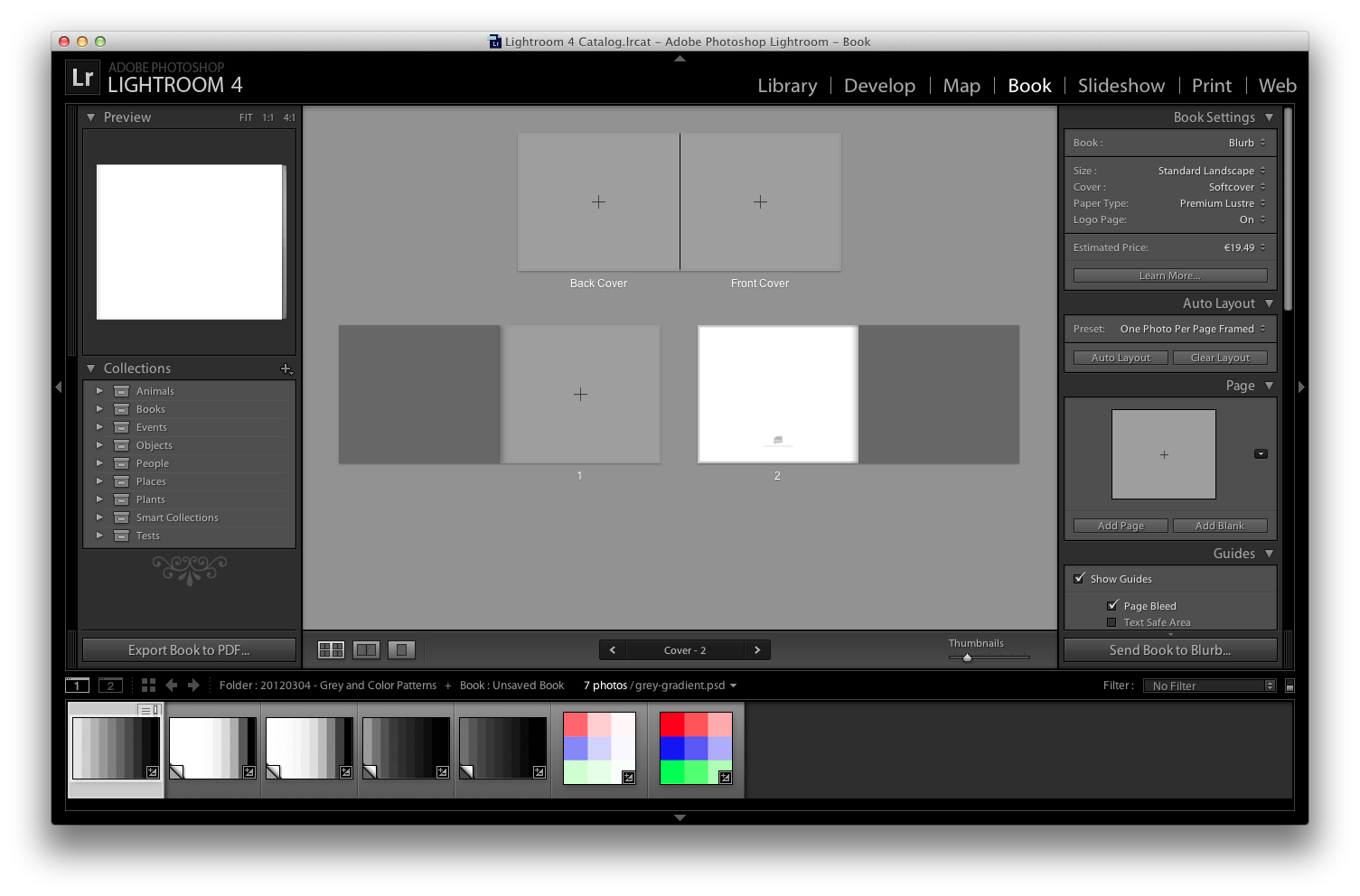Expand the Books collection set
1360x896 pixels.
tap(99, 409)
